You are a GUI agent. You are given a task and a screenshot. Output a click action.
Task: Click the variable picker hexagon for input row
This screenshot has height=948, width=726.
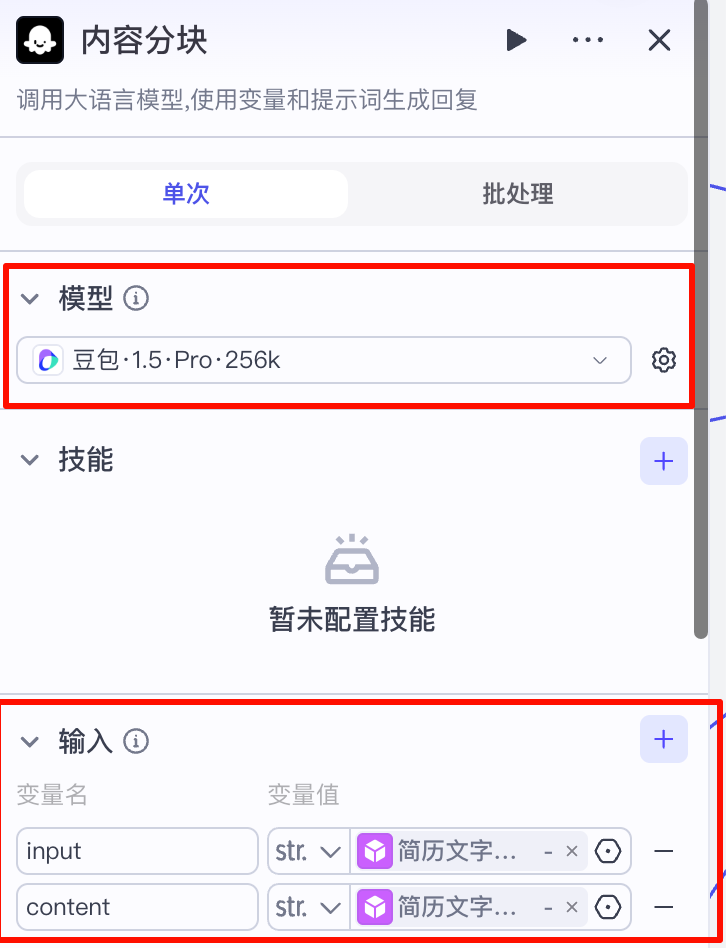608,851
